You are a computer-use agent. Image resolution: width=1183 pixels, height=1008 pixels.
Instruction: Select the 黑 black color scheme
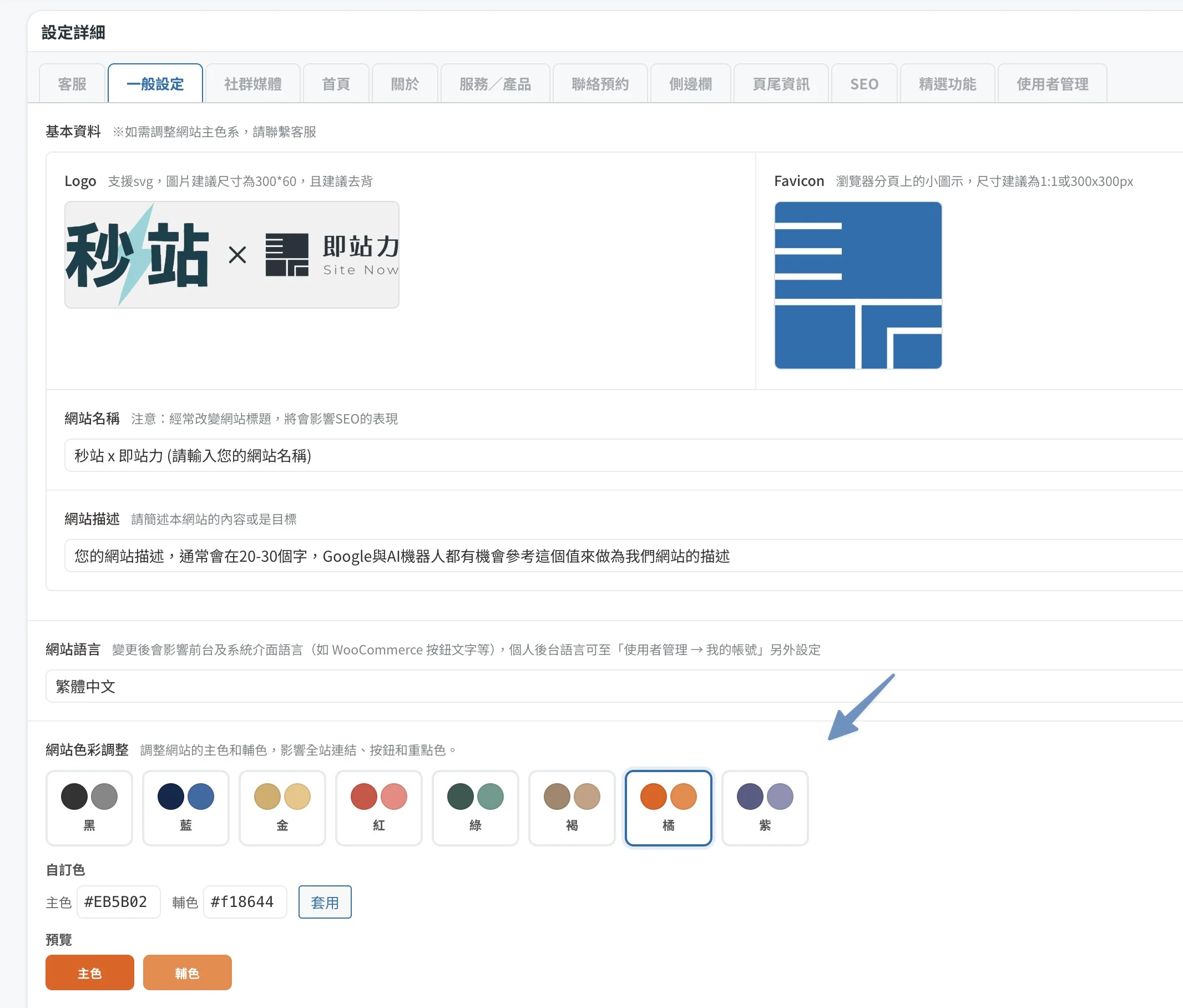point(90,808)
